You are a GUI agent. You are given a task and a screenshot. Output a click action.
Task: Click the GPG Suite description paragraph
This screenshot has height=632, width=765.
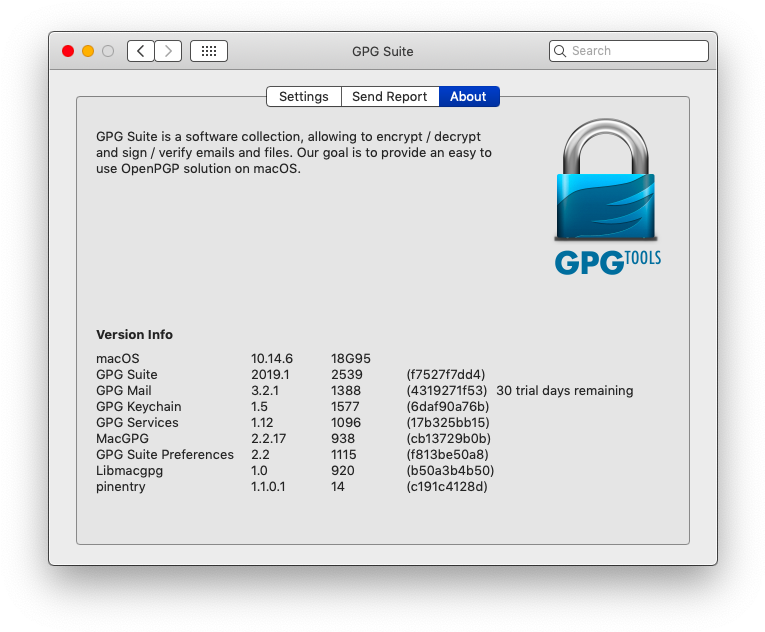click(294, 152)
